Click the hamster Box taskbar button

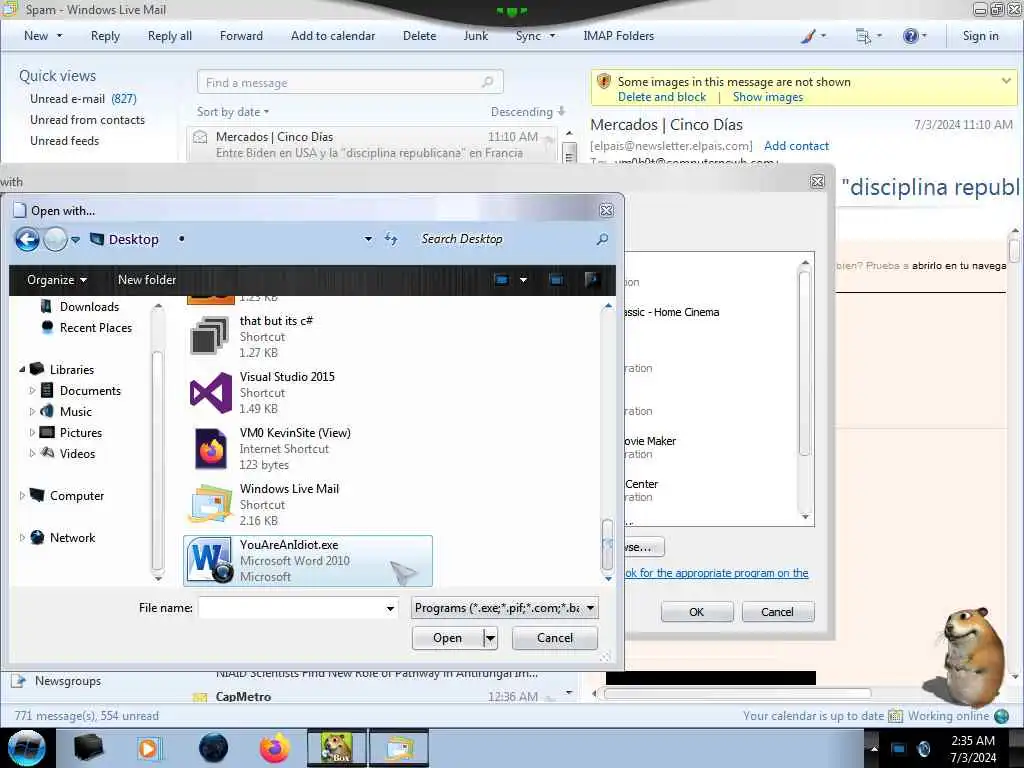coord(337,748)
